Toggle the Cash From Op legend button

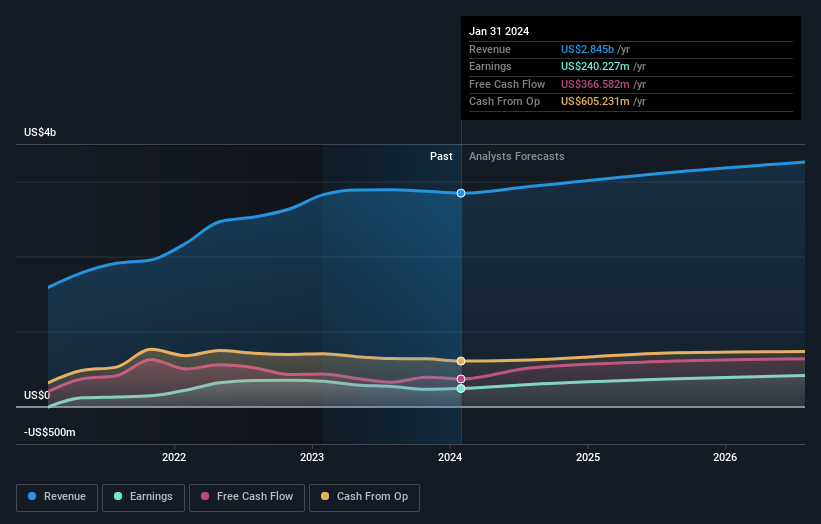tap(364, 497)
